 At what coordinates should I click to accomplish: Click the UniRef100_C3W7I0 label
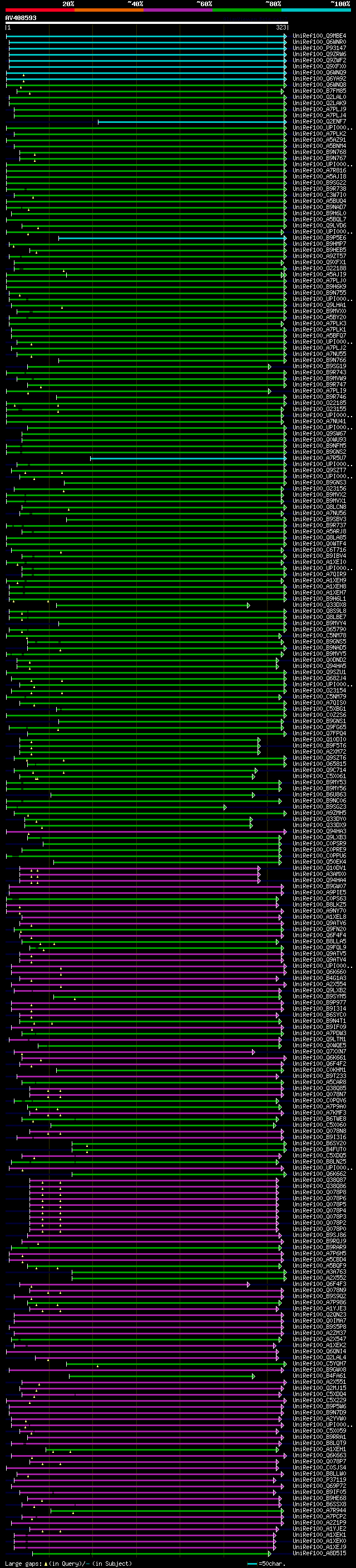pyautogui.click(x=319, y=195)
